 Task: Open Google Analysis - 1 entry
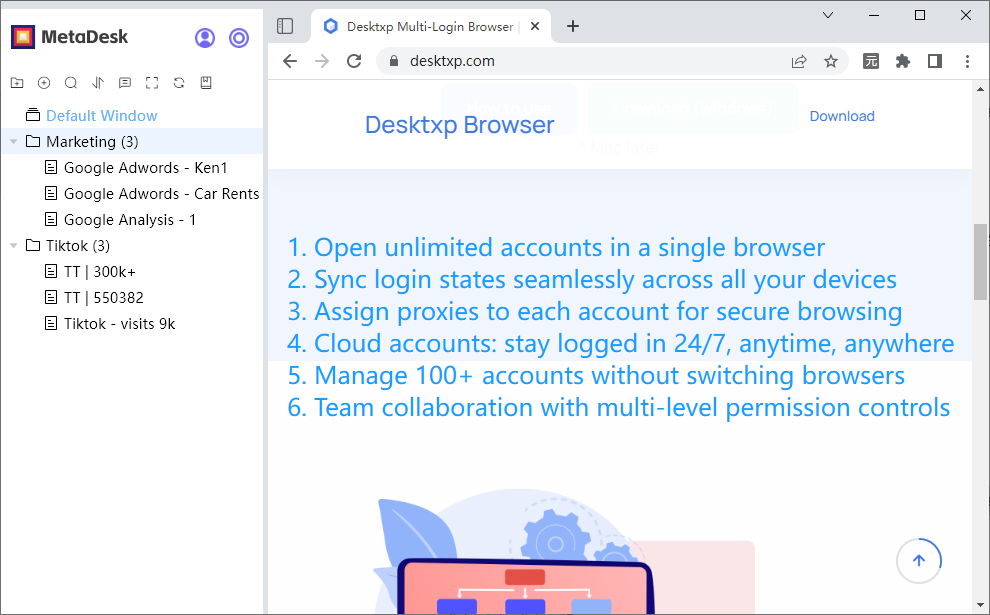(132, 220)
